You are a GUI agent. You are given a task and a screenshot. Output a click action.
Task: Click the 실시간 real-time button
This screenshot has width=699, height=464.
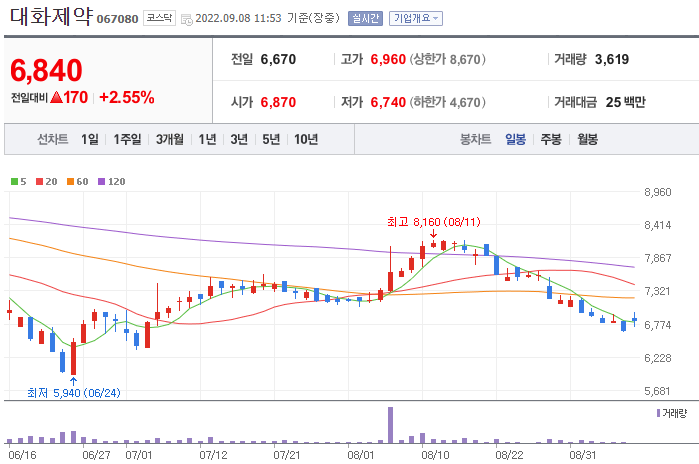click(x=365, y=18)
